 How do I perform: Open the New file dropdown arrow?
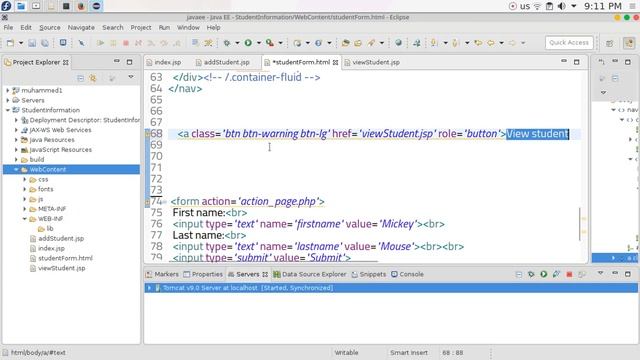point(20,43)
